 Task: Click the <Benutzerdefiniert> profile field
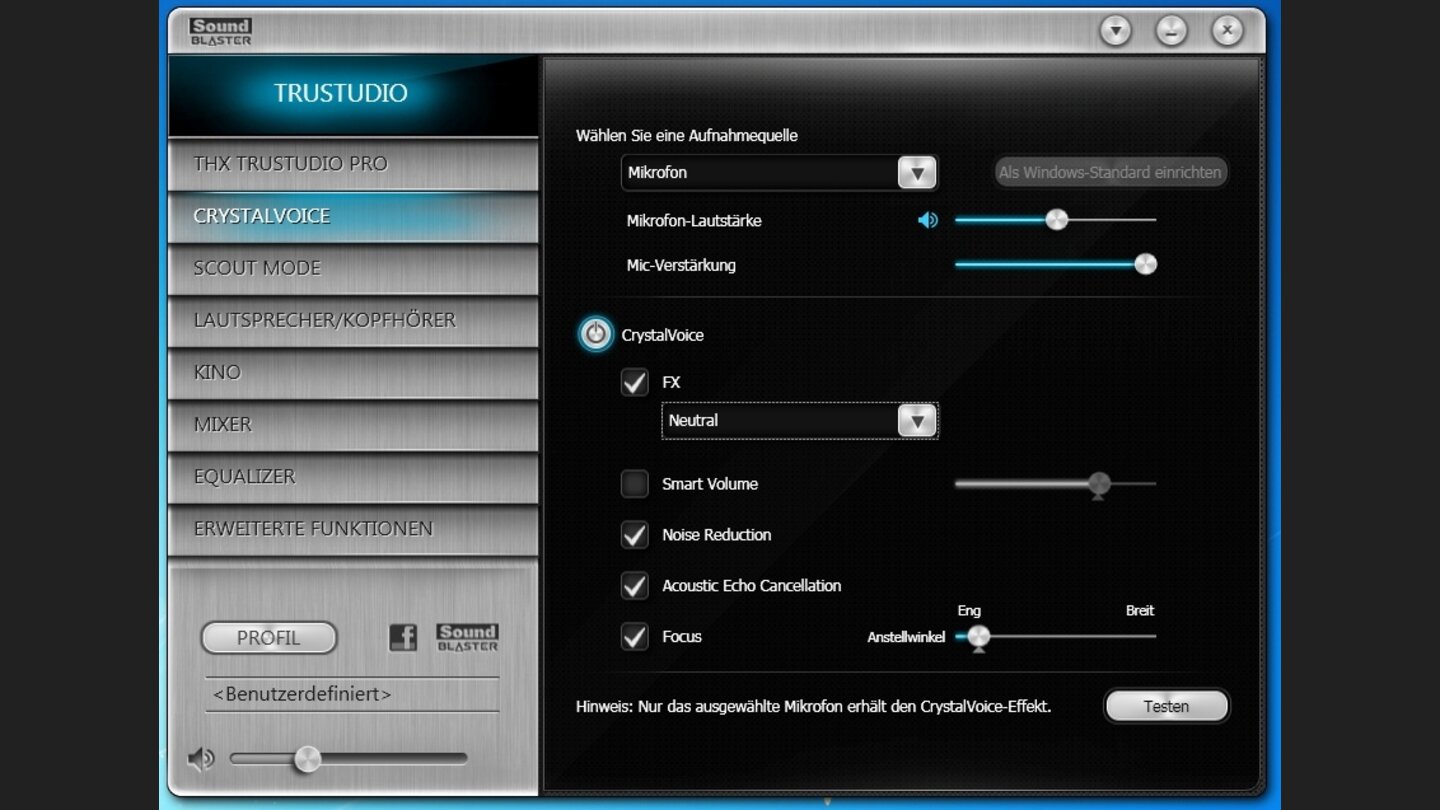click(x=352, y=694)
